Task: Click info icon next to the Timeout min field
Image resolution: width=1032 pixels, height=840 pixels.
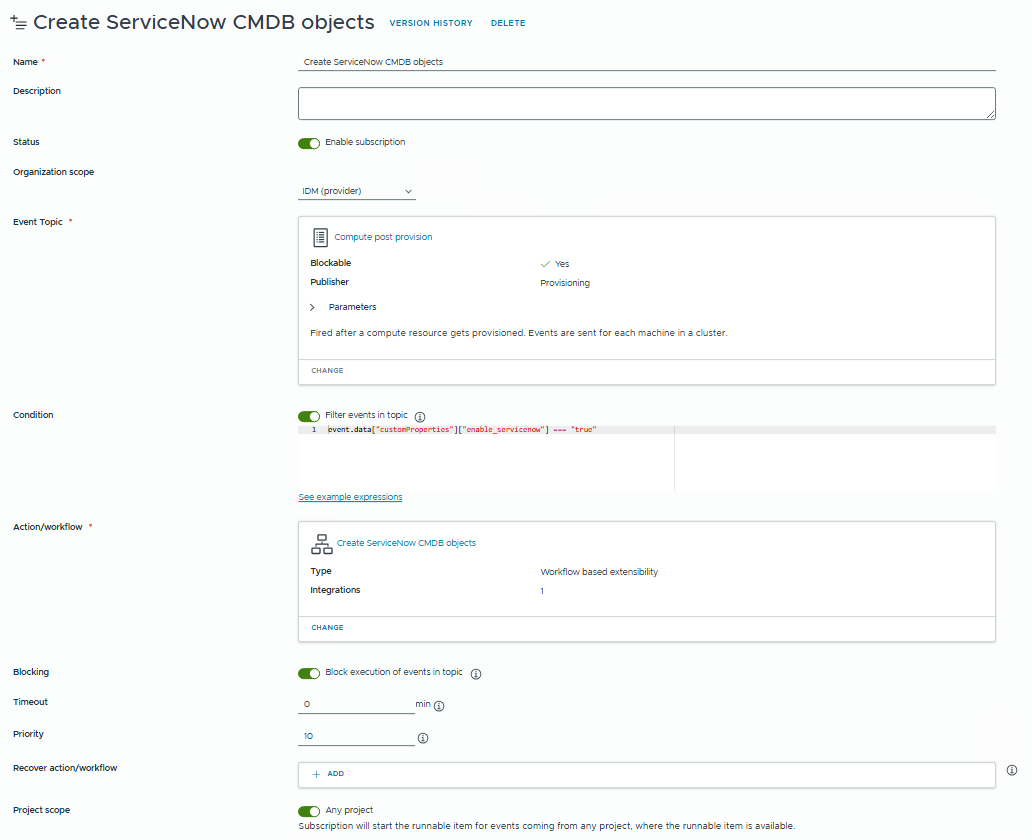Action: pos(438,705)
